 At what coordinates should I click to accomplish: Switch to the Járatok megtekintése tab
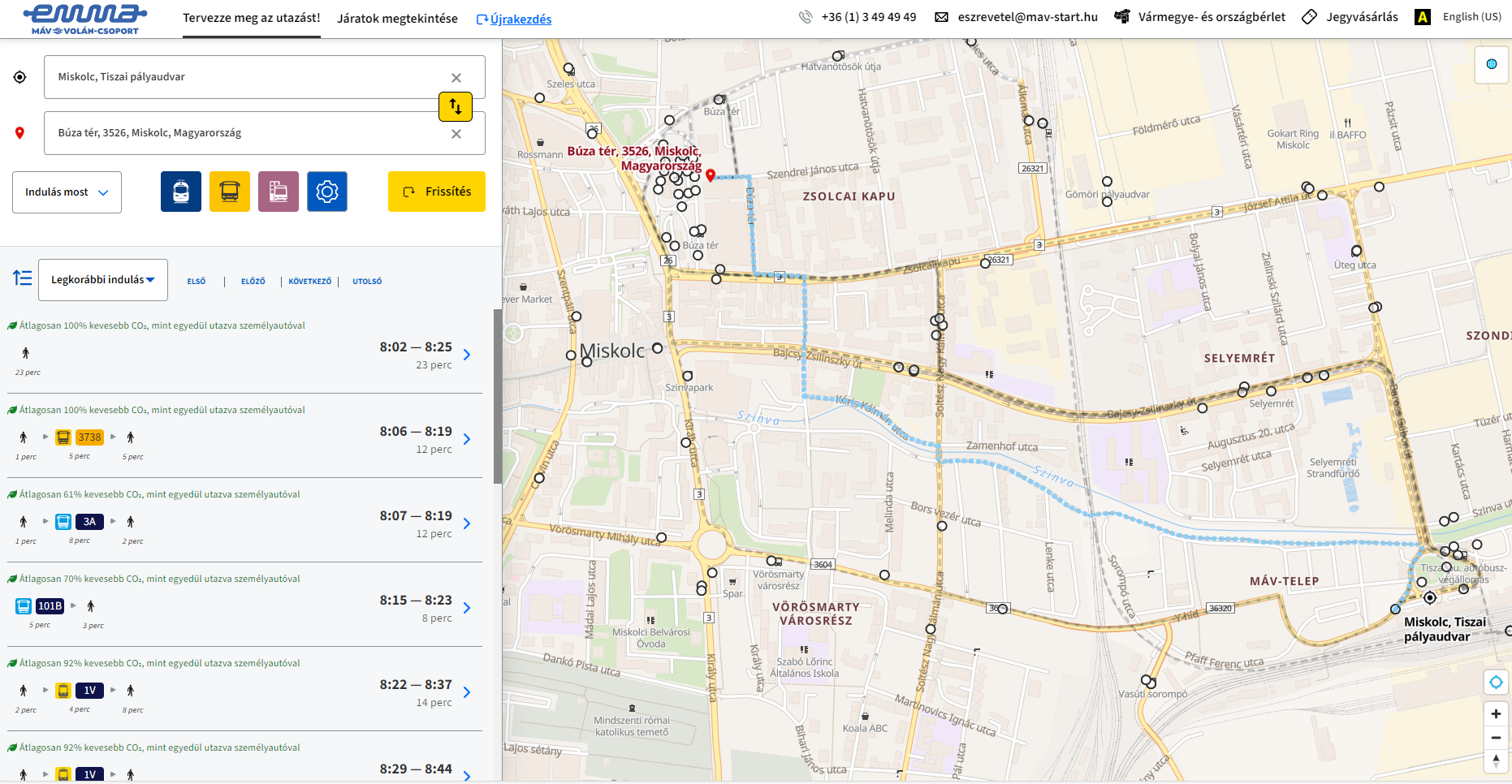coord(397,19)
